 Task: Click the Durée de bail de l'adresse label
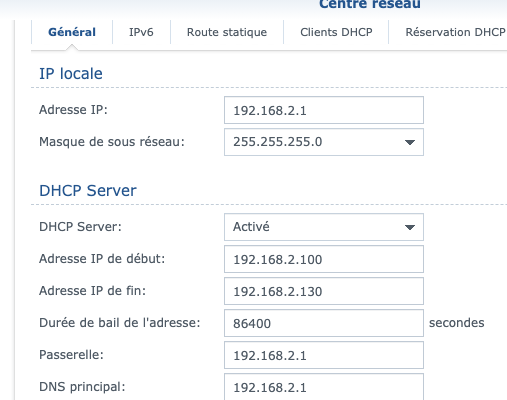coord(120,323)
